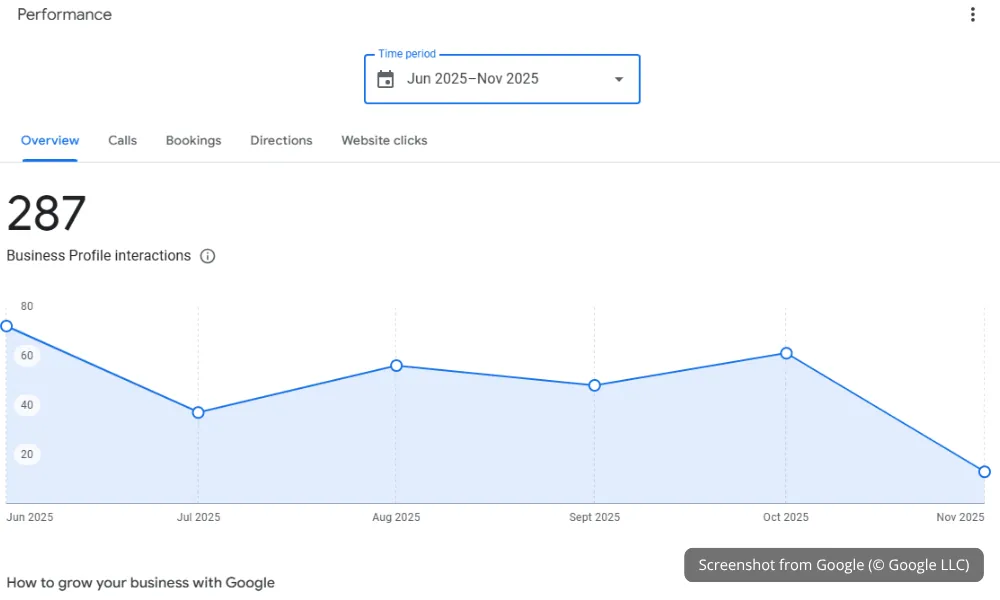The image size is (1000, 600).
Task: Select the Jun 2025 data point on chart
Action: [x=7, y=324]
